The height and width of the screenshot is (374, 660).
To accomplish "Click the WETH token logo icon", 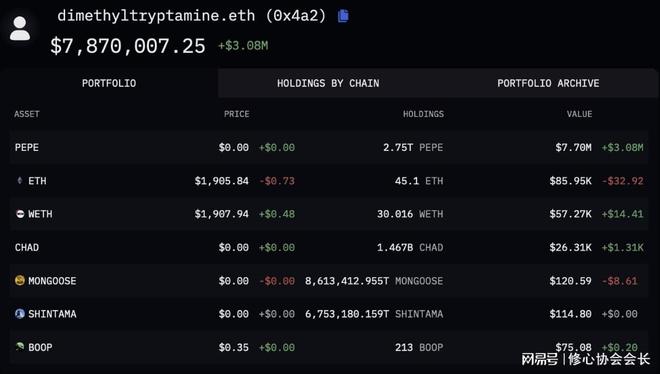I will pyautogui.click(x=20, y=214).
